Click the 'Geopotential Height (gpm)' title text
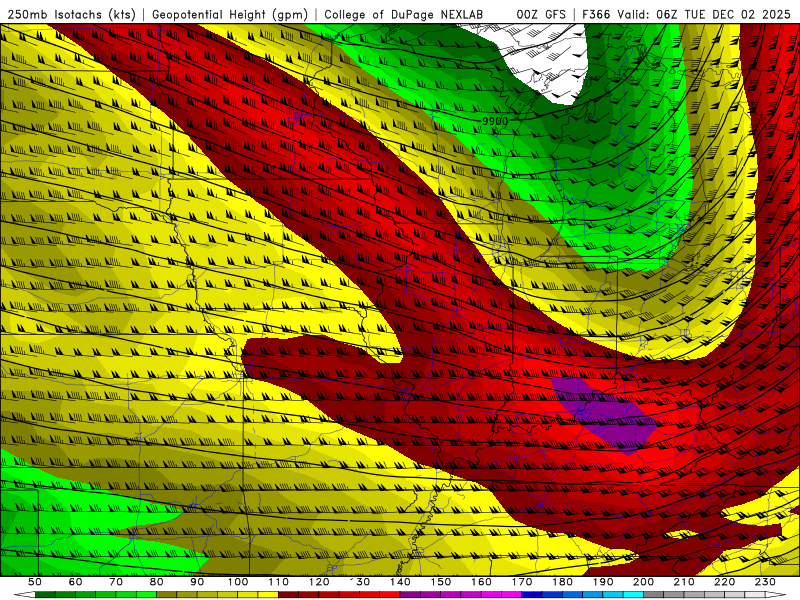The width and height of the screenshot is (800, 600). pyautogui.click(x=230, y=14)
